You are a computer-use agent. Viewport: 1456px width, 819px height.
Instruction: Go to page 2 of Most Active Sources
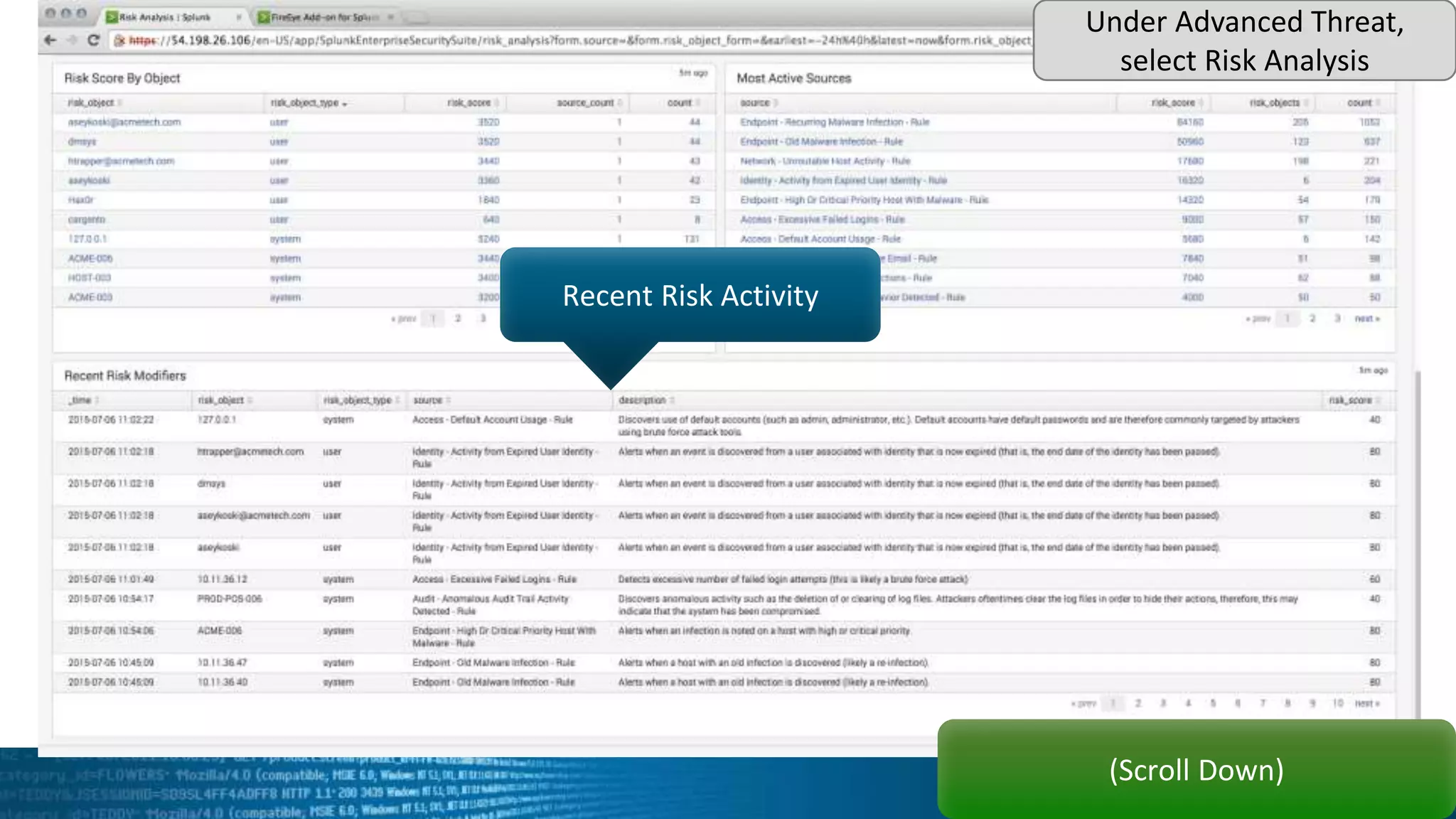tap(1312, 318)
